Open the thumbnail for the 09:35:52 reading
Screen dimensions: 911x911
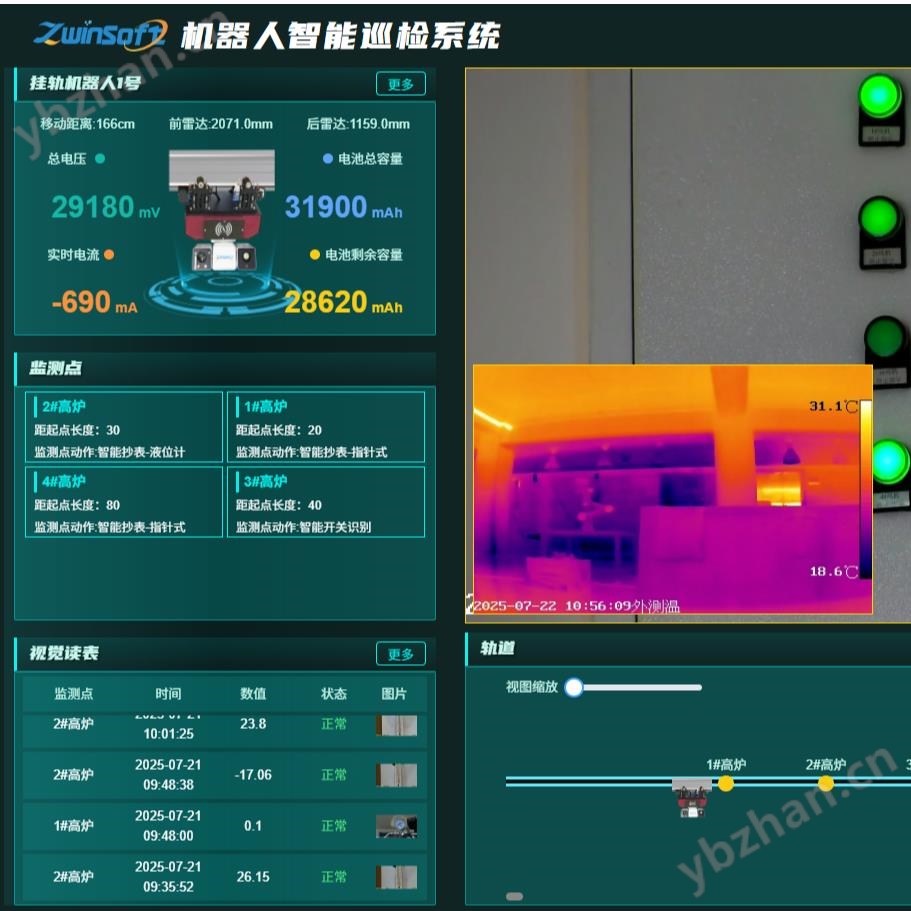(396, 877)
